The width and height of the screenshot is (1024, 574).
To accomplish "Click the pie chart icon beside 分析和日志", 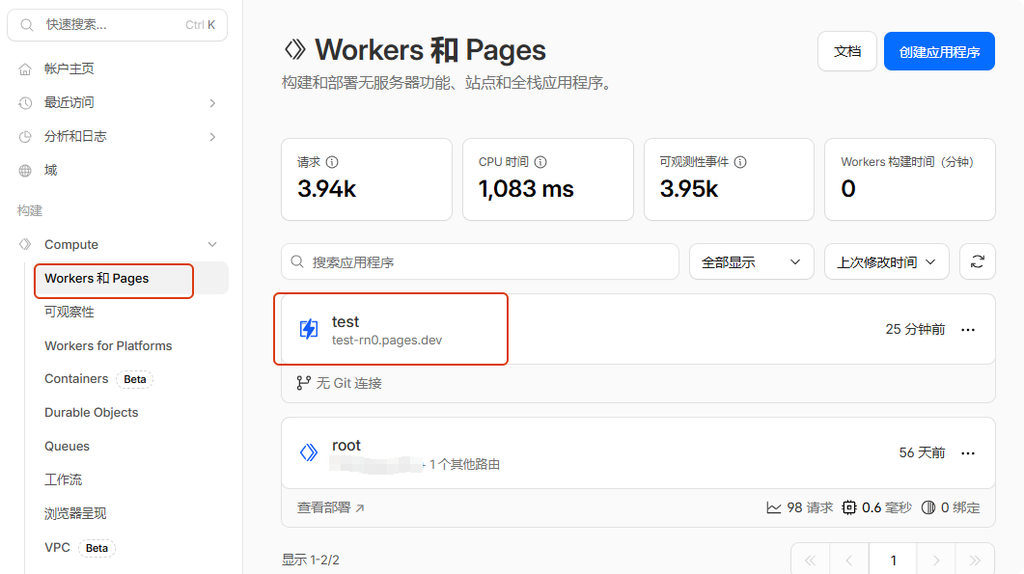I will click(x=25, y=136).
